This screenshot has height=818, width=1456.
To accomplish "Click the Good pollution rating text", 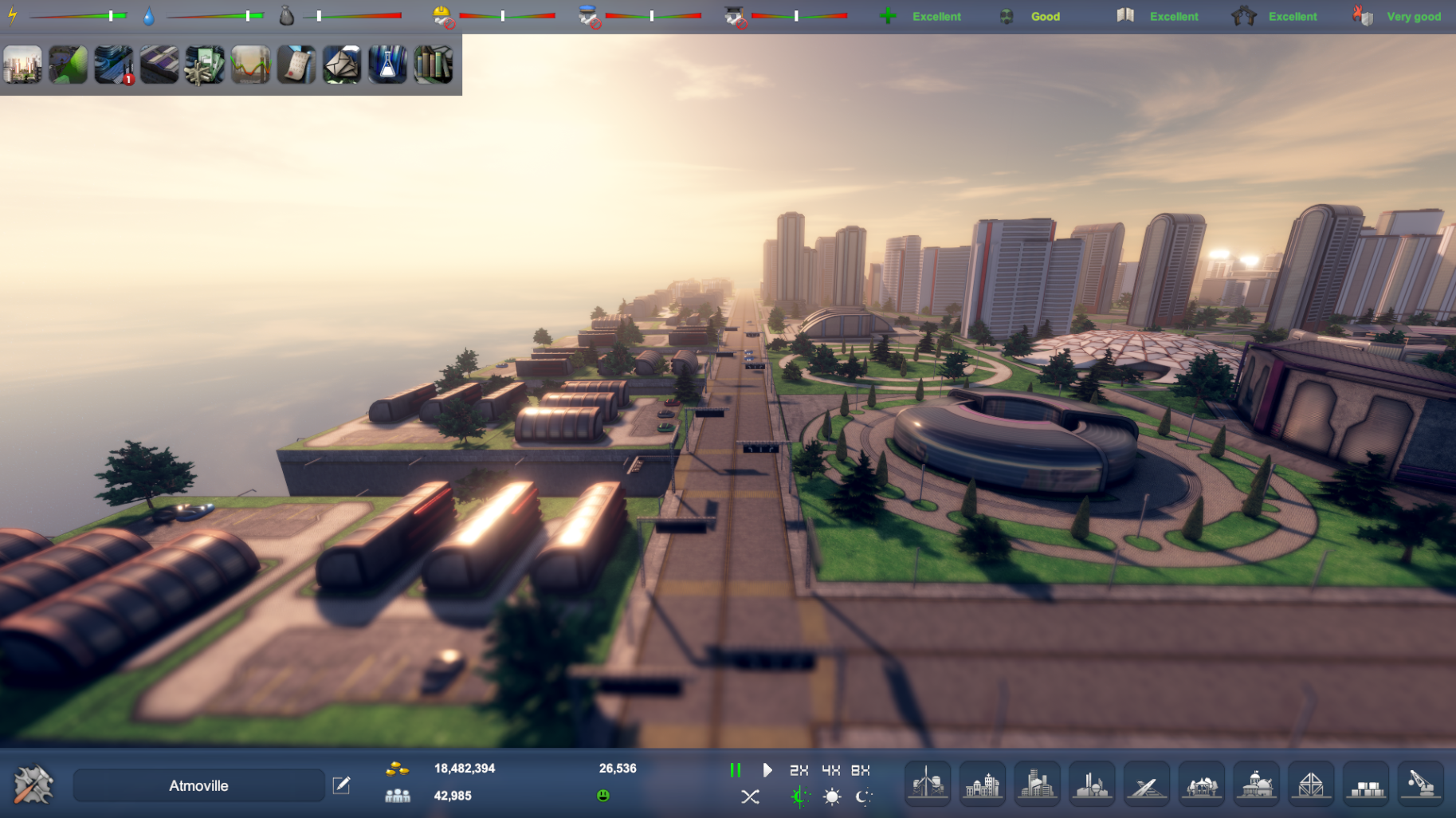I will [x=1046, y=17].
